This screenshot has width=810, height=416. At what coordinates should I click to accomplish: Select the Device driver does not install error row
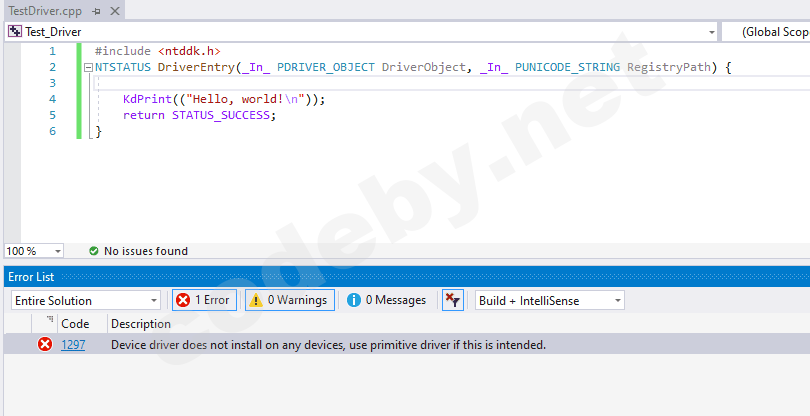407,344
